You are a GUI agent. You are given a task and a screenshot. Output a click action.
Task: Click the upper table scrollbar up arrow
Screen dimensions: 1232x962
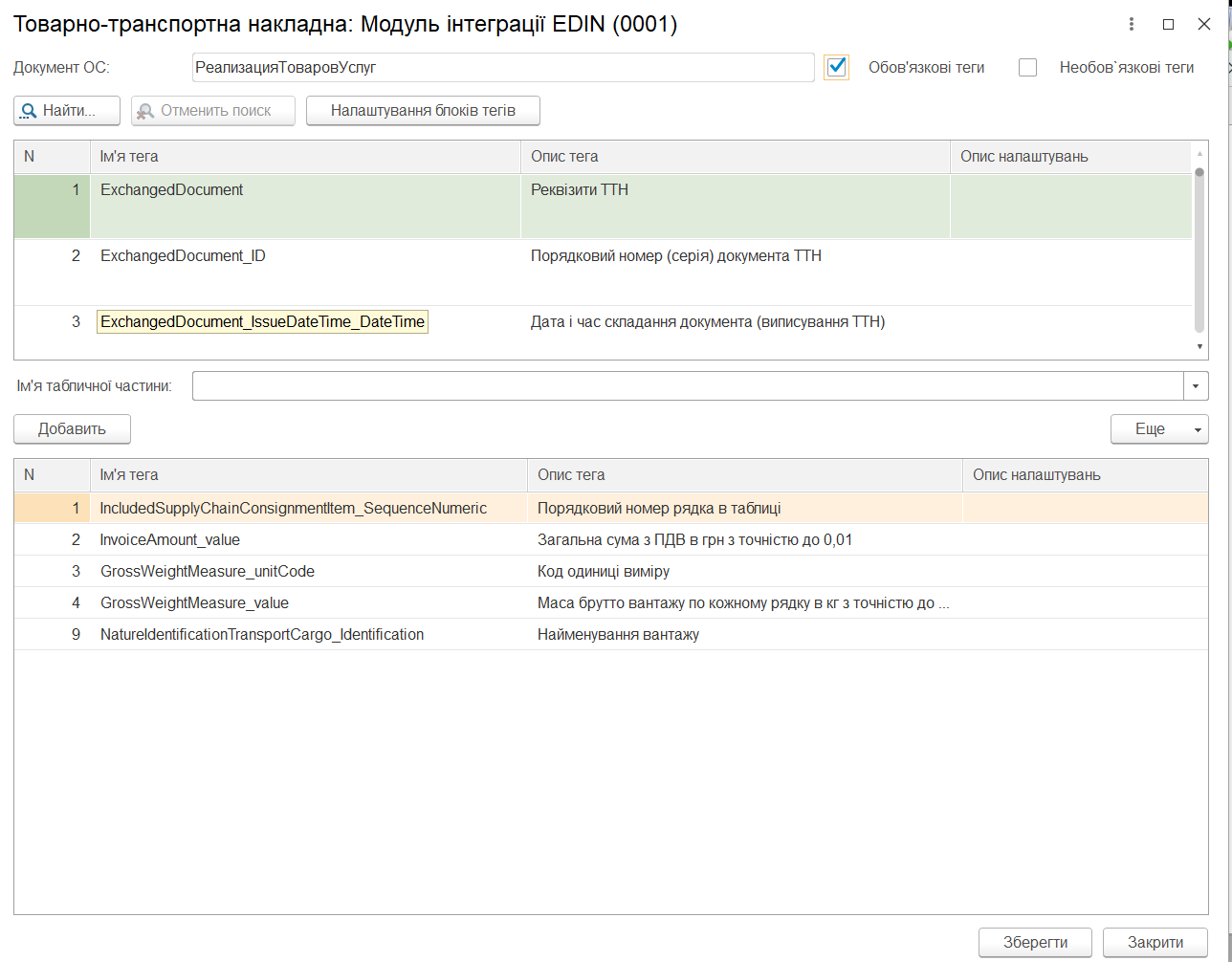(1199, 152)
